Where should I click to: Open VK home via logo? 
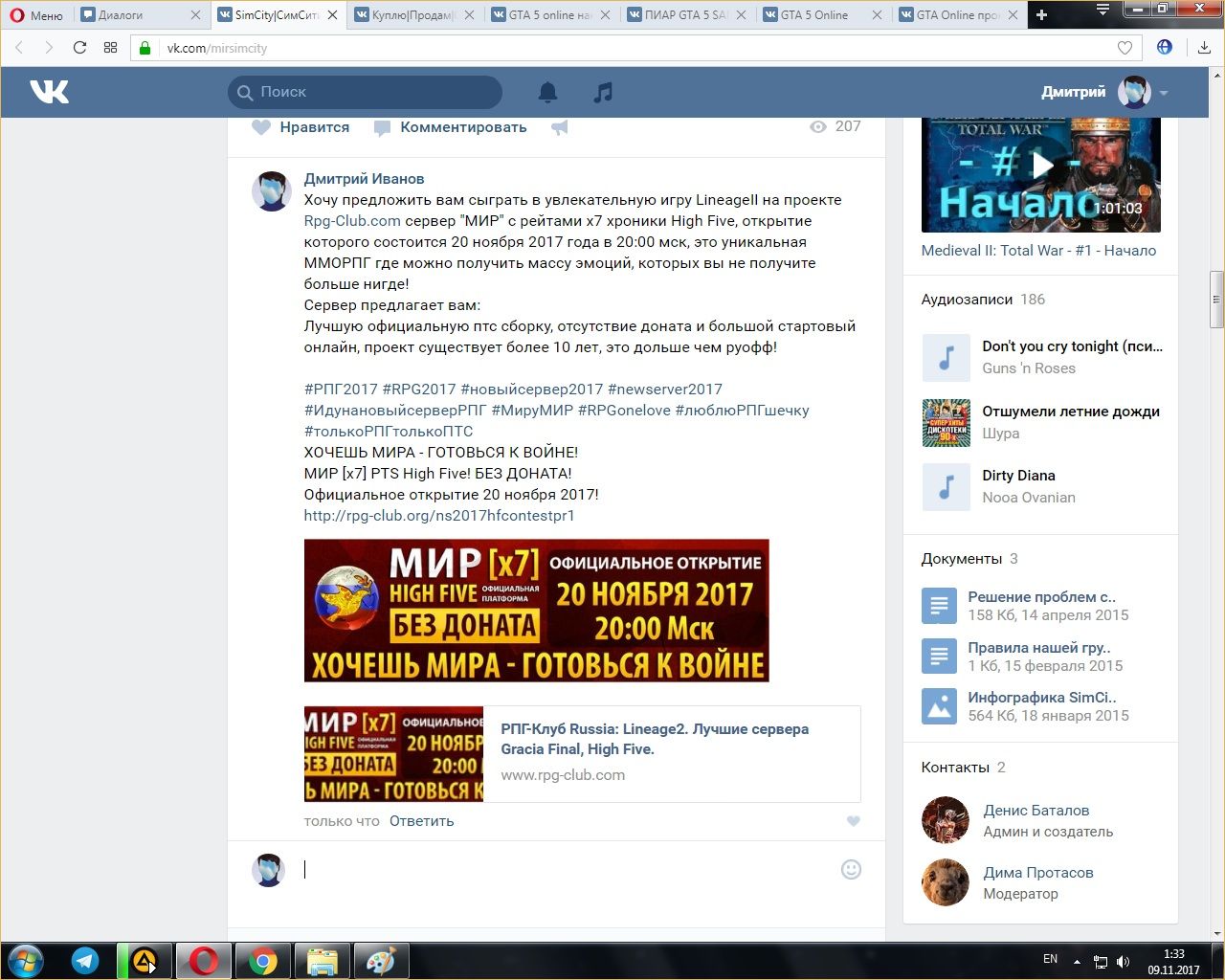tap(50, 92)
